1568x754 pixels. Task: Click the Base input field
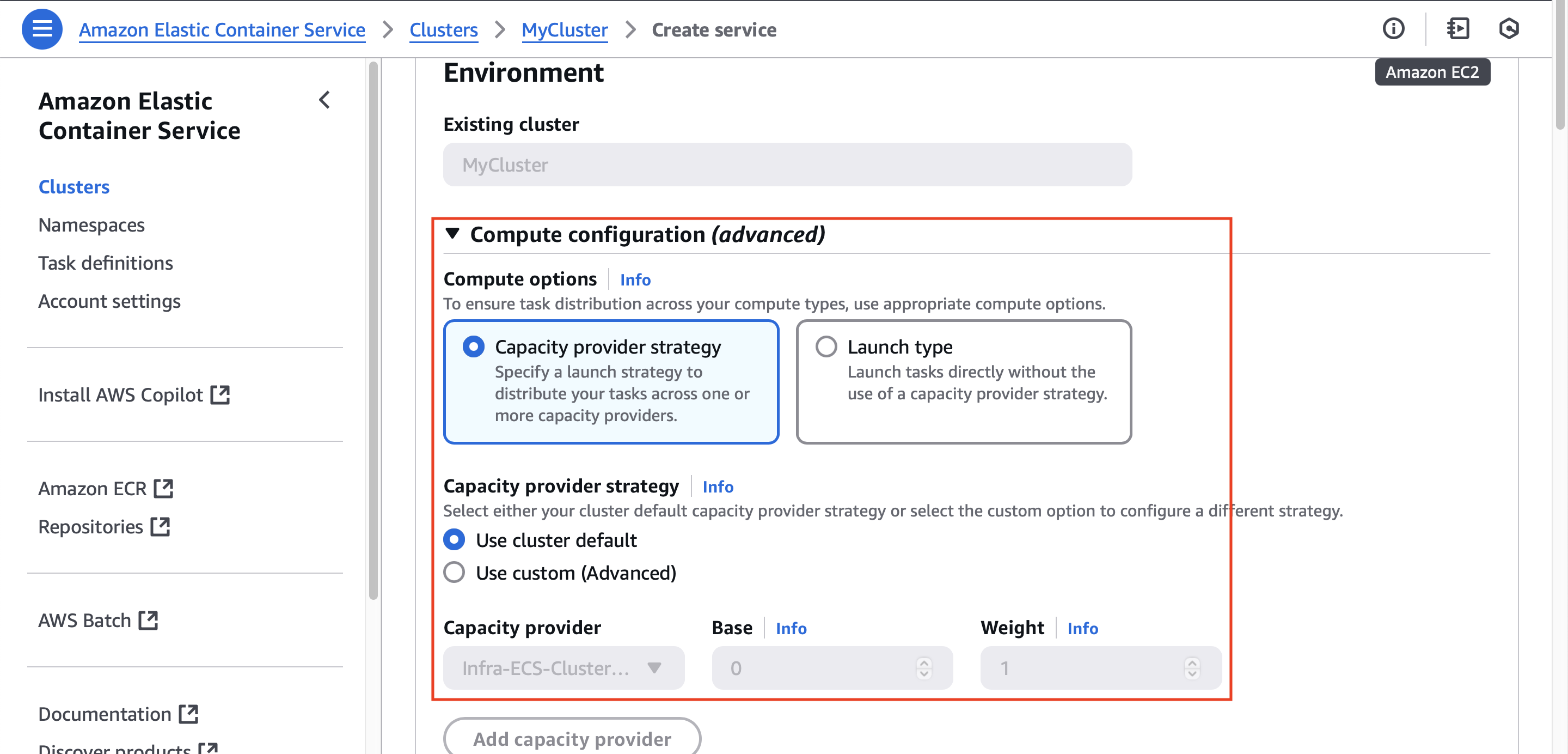pos(832,668)
